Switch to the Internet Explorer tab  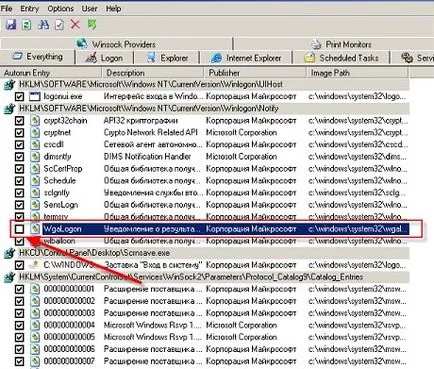click(x=246, y=58)
